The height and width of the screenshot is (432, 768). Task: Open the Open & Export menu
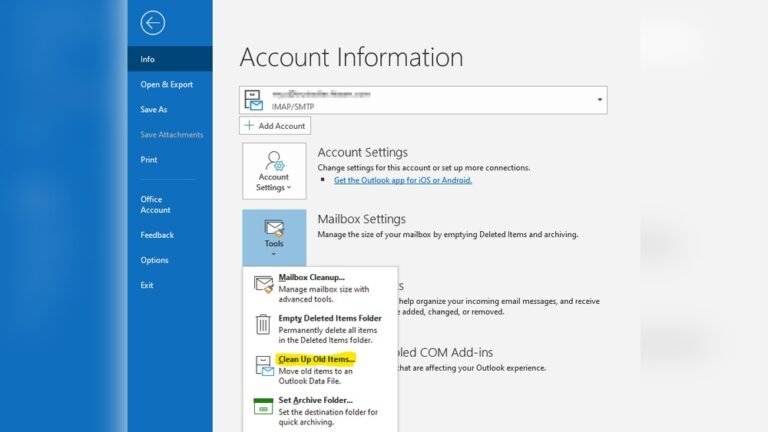pyautogui.click(x=167, y=84)
